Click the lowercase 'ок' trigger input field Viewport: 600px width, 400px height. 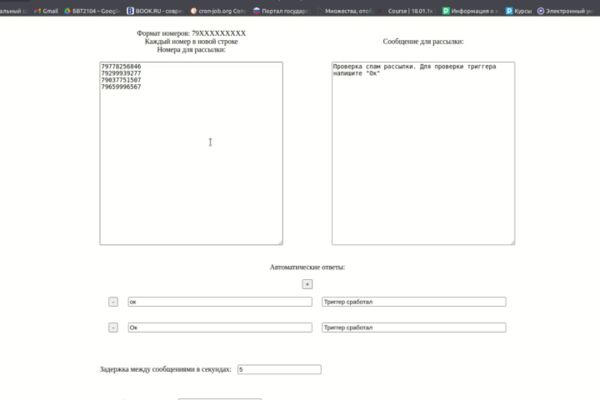pyautogui.click(x=220, y=302)
